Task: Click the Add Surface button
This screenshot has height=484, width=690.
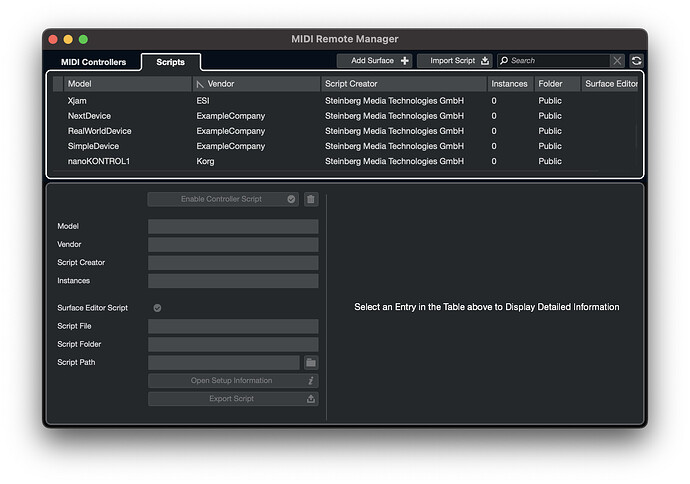Action: (374, 61)
